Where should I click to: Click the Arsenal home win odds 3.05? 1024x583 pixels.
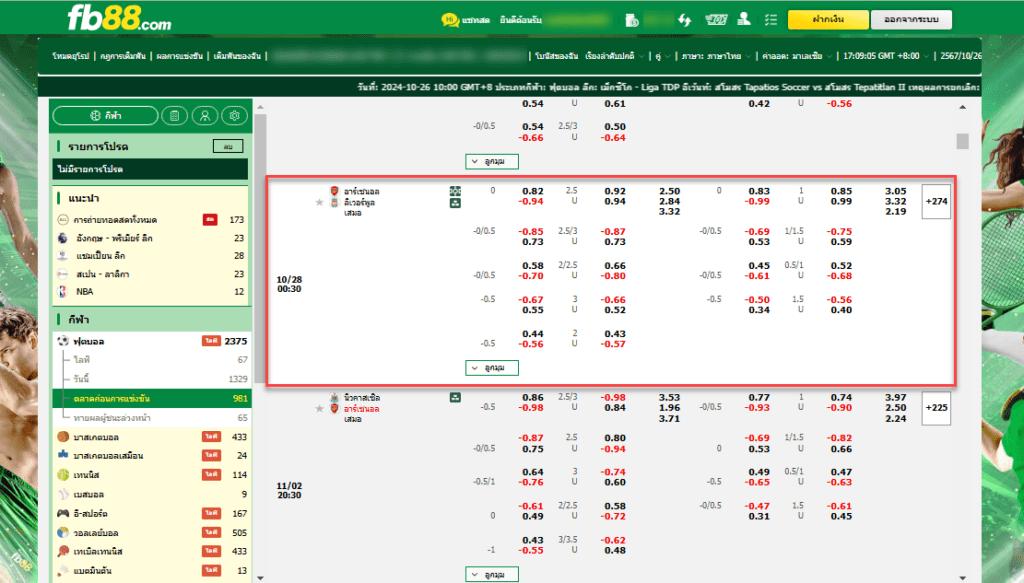click(x=895, y=191)
